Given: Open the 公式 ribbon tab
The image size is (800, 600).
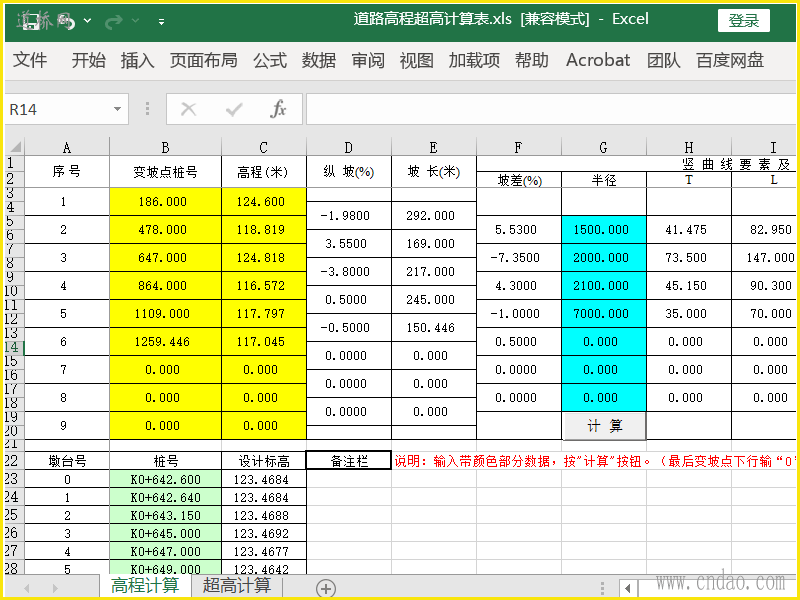Looking at the screenshot, I should click(270, 60).
